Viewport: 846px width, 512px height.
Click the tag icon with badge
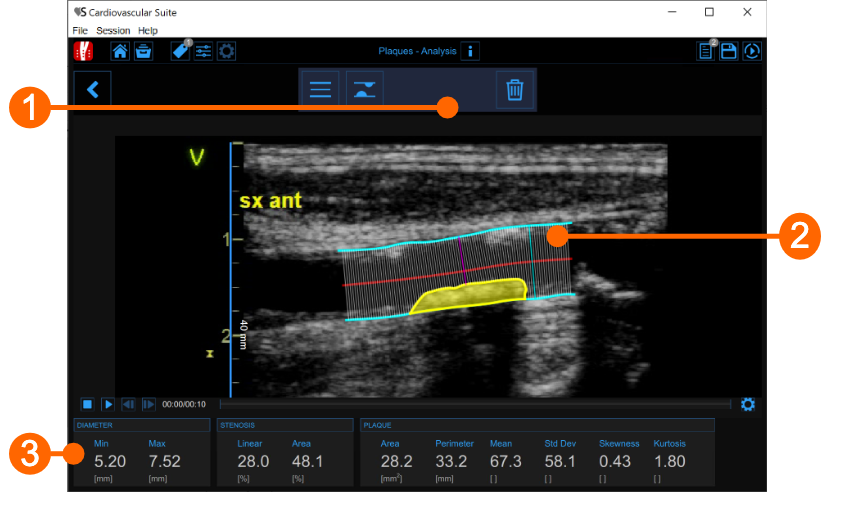pyautogui.click(x=180, y=52)
